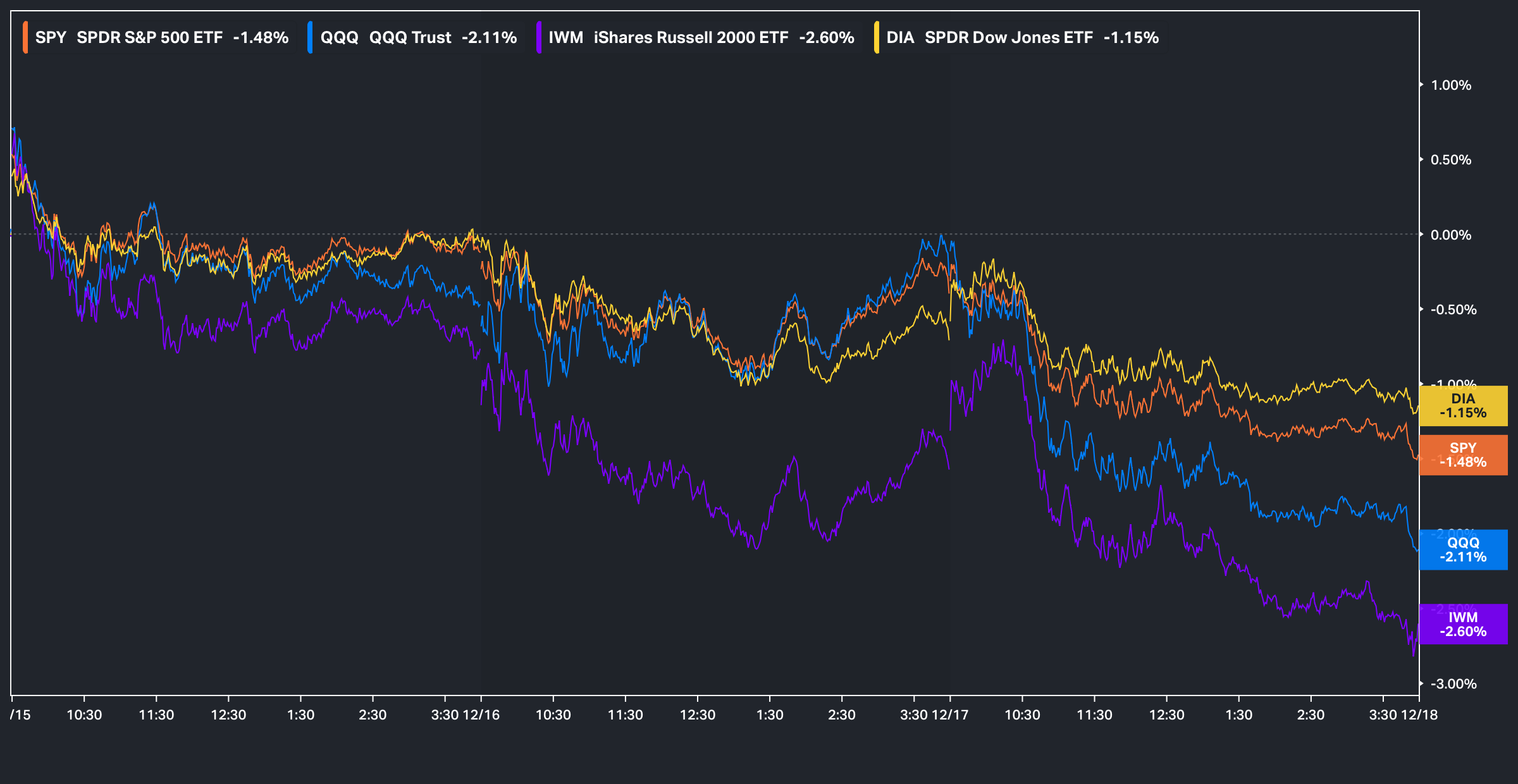1518x784 pixels.
Task: Click the 12/16 date marker on time axis
Action: pyautogui.click(x=481, y=715)
